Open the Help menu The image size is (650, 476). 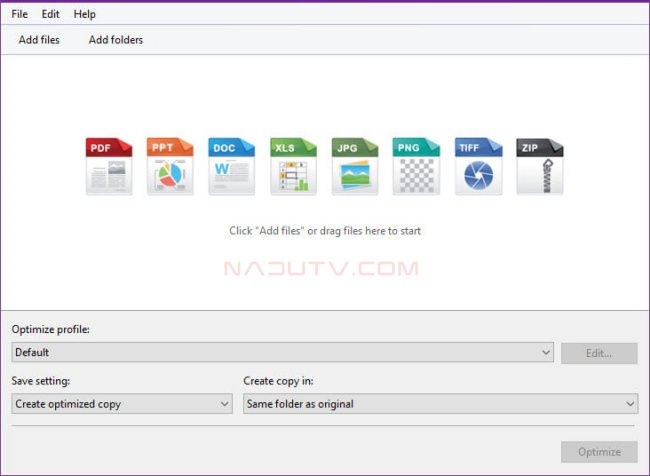(x=85, y=14)
